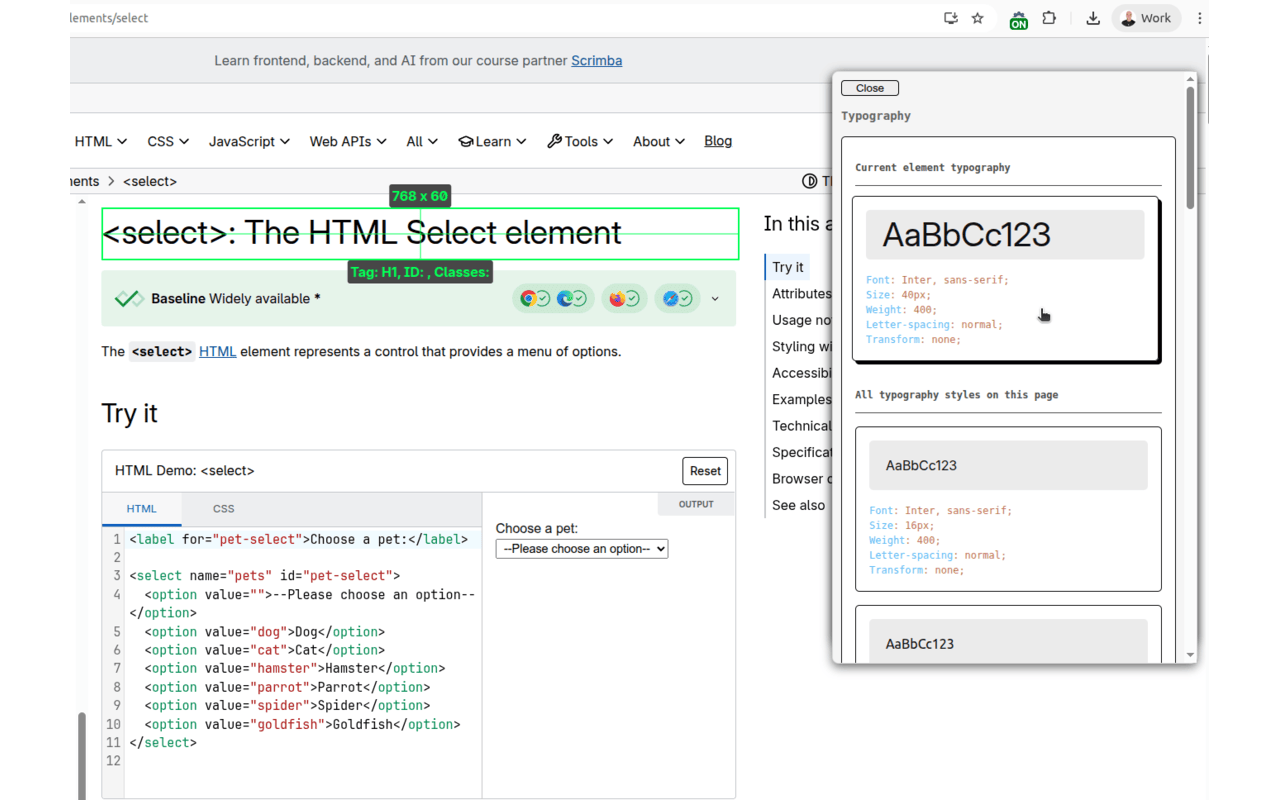Switch to the OUTPUT tab
This screenshot has height=800, width=1280.
pyautogui.click(x=696, y=504)
